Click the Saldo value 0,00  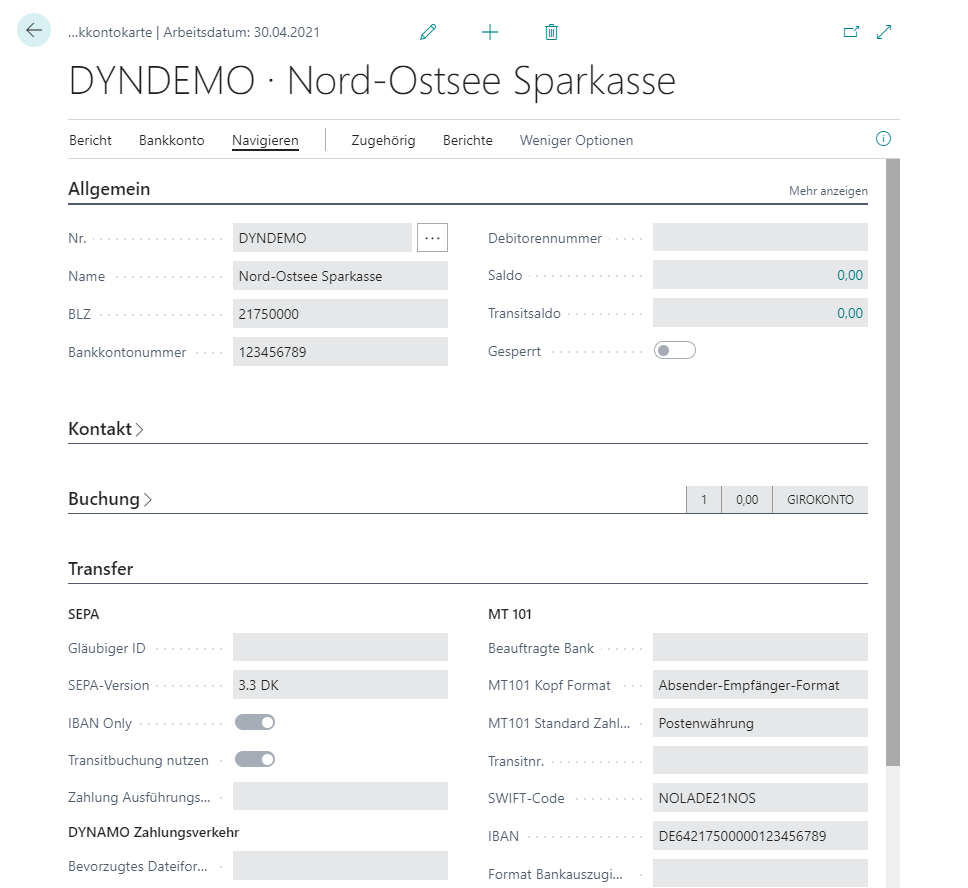click(849, 275)
